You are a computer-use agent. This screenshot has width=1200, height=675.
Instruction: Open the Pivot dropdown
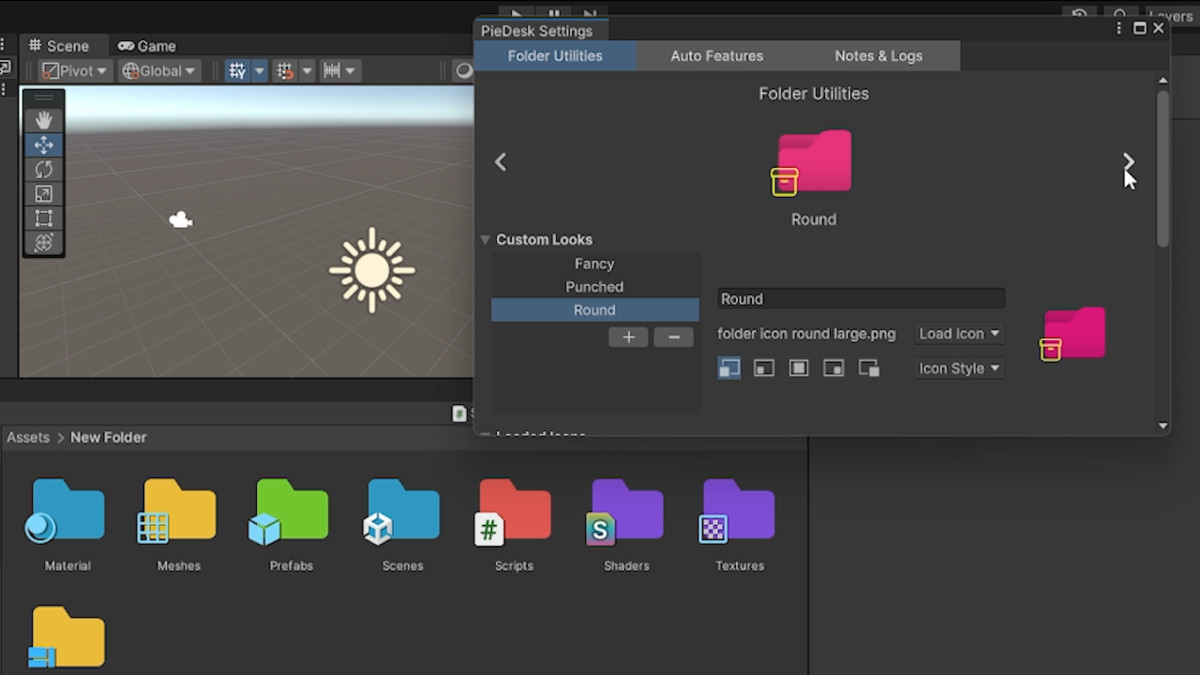74,71
